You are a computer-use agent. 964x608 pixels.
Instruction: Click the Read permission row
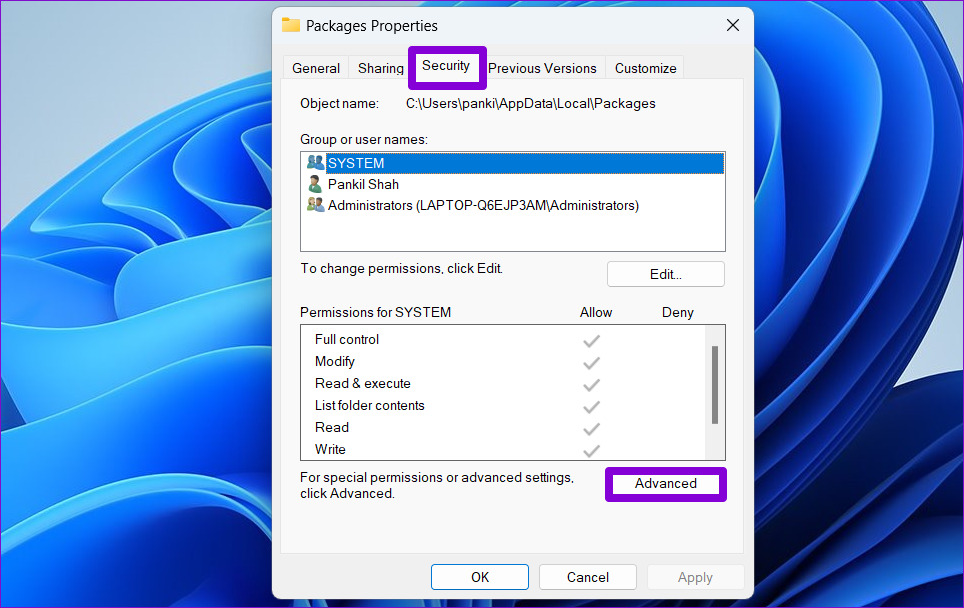pos(503,428)
